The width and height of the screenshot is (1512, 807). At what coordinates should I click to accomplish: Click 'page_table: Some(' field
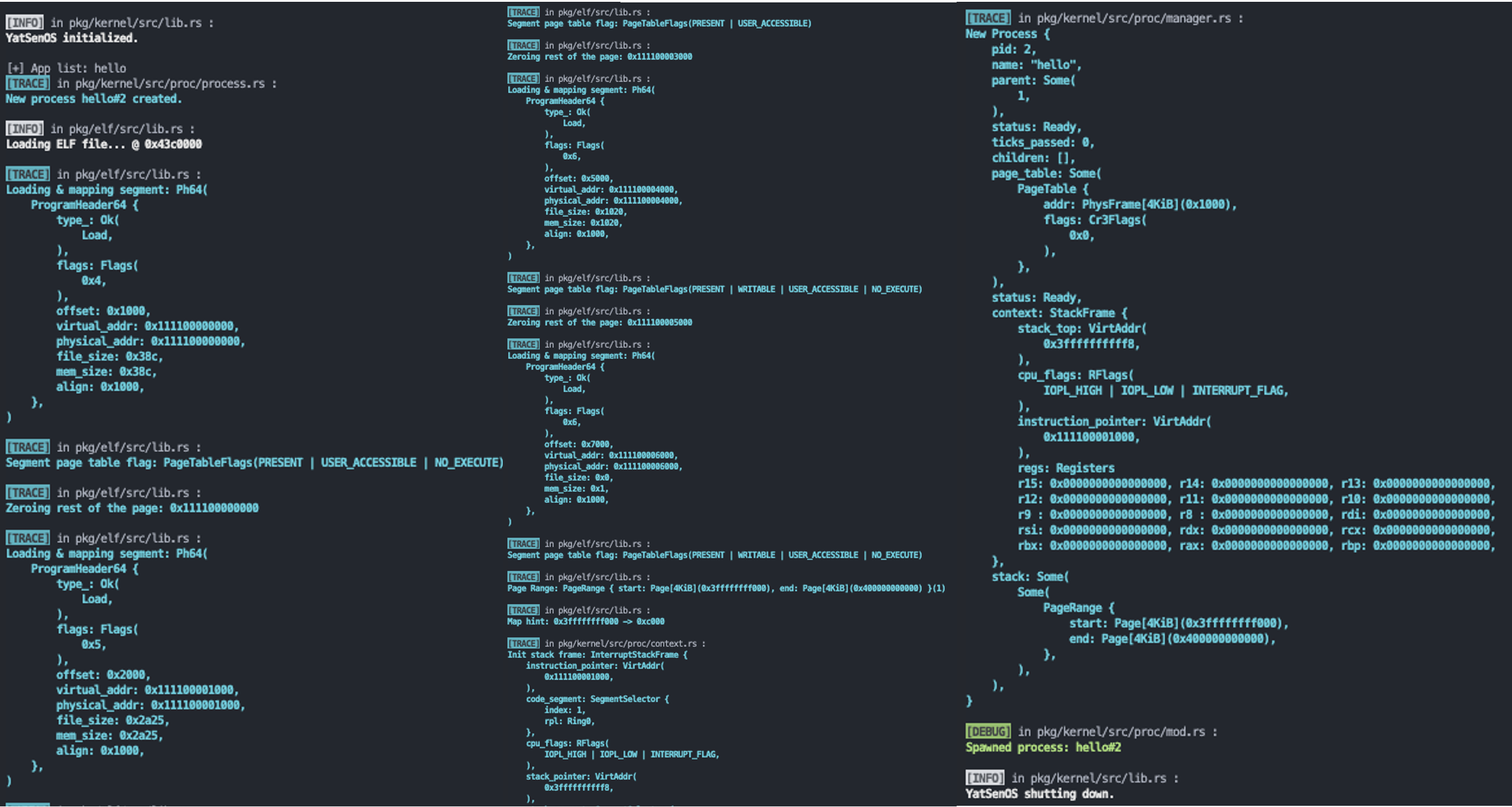point(1046,174)
